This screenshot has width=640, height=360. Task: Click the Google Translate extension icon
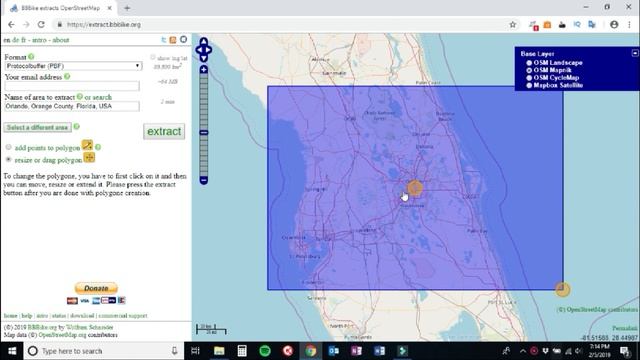point(592,25)
